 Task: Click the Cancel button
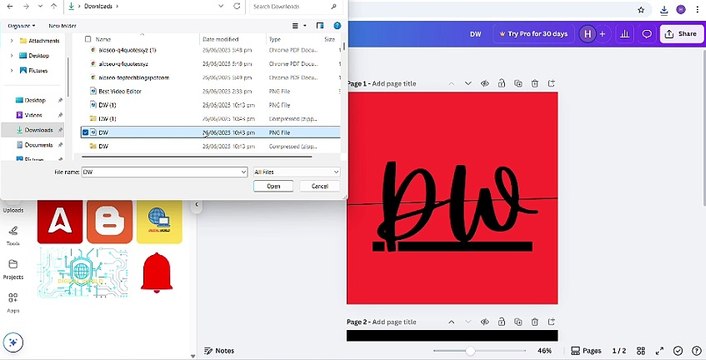(x=320, y=186)
